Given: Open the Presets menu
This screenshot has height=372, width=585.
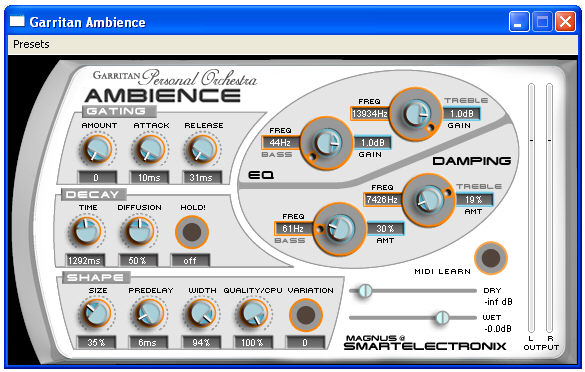Looking at the screenshot, I should (31, 44).
